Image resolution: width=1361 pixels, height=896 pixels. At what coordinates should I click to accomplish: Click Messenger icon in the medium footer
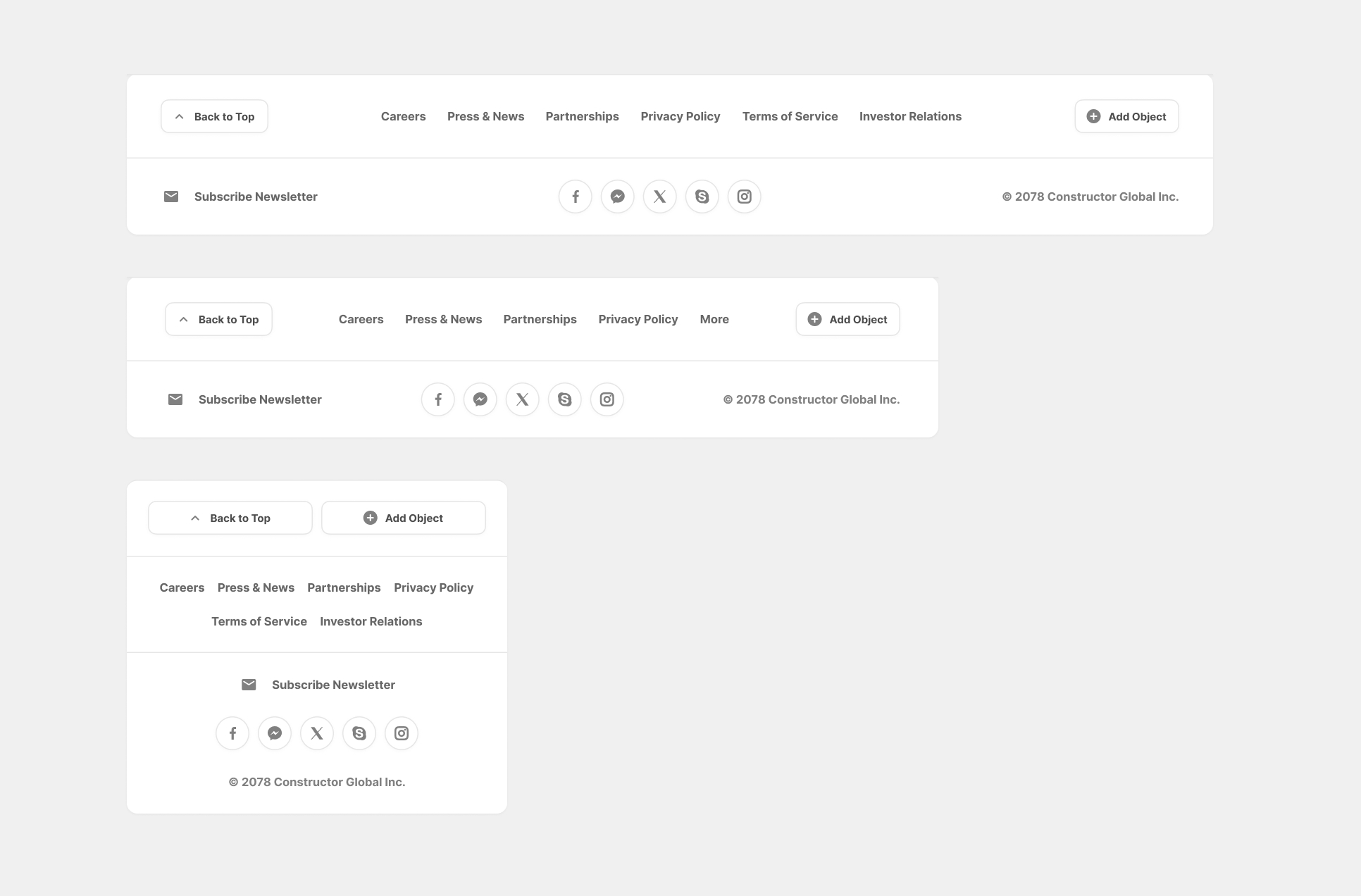(x=480, y=399)
